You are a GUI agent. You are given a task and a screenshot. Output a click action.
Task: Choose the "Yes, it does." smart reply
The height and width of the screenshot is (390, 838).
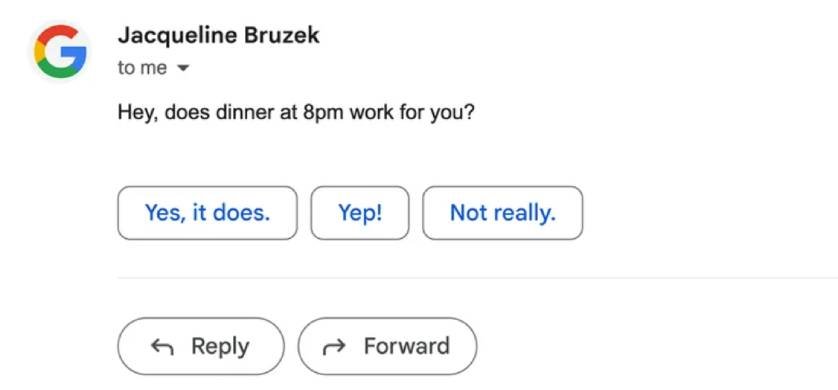pos(207,213)
